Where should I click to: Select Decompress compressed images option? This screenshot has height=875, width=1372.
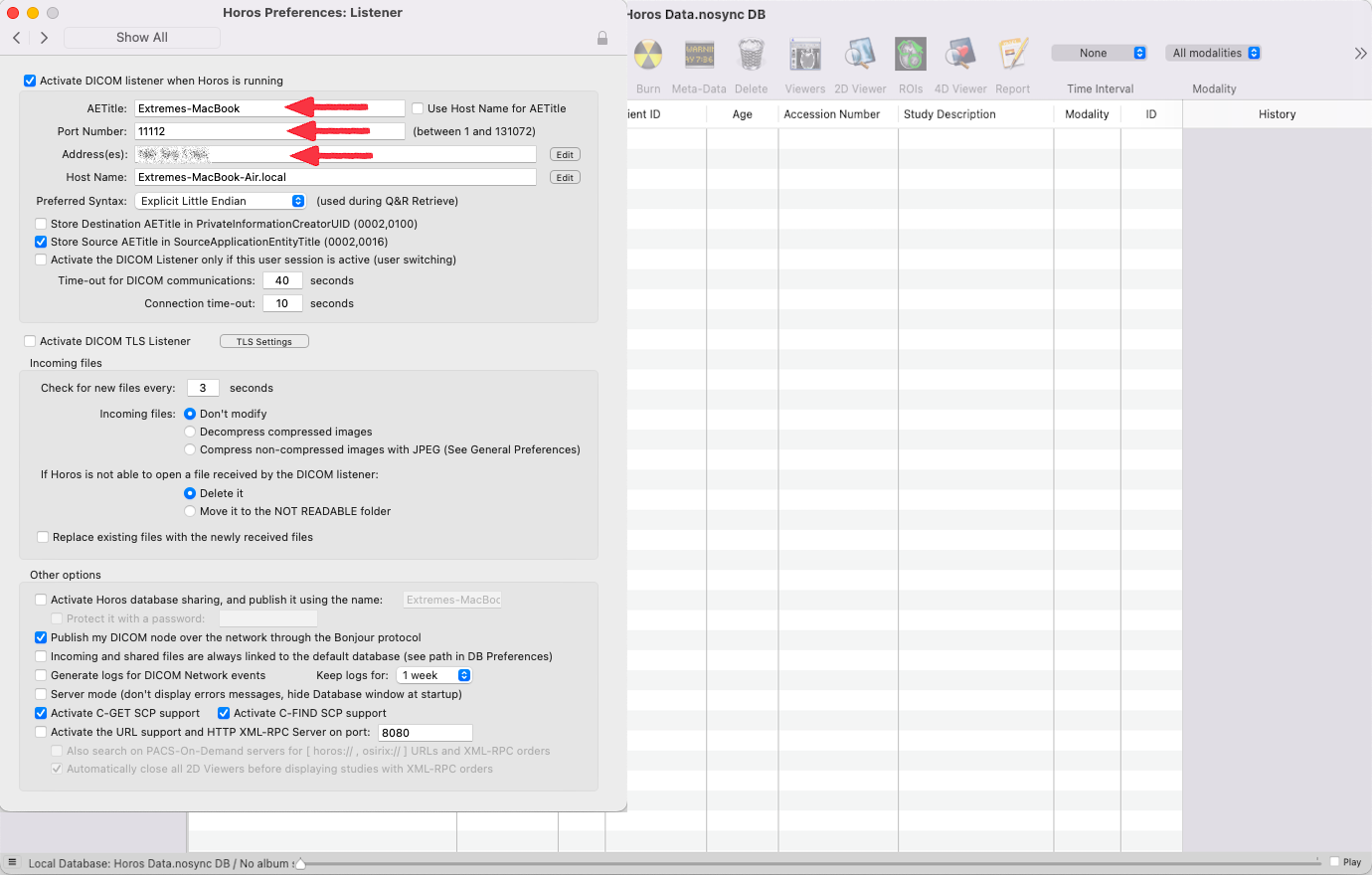click(190, 432)
